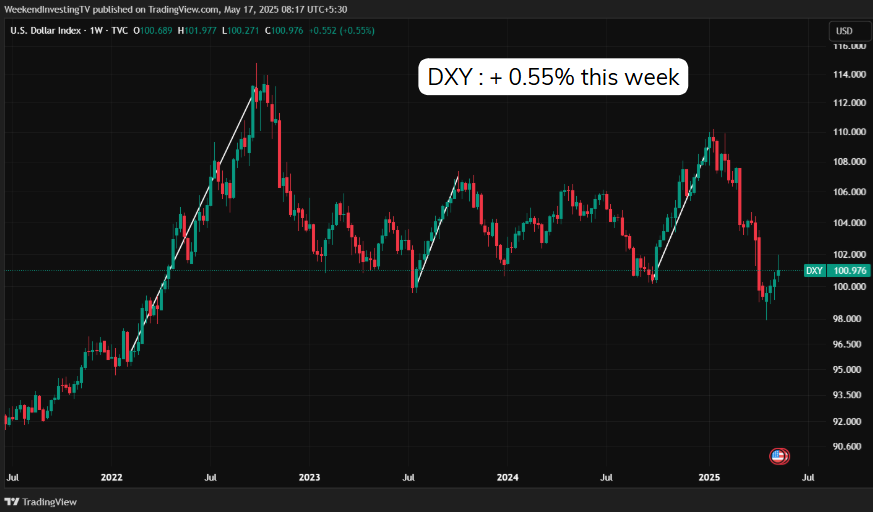Click the 98.000 price axis label
The width and height of the screenshot is (873, 512).
[x=849, y=319]
